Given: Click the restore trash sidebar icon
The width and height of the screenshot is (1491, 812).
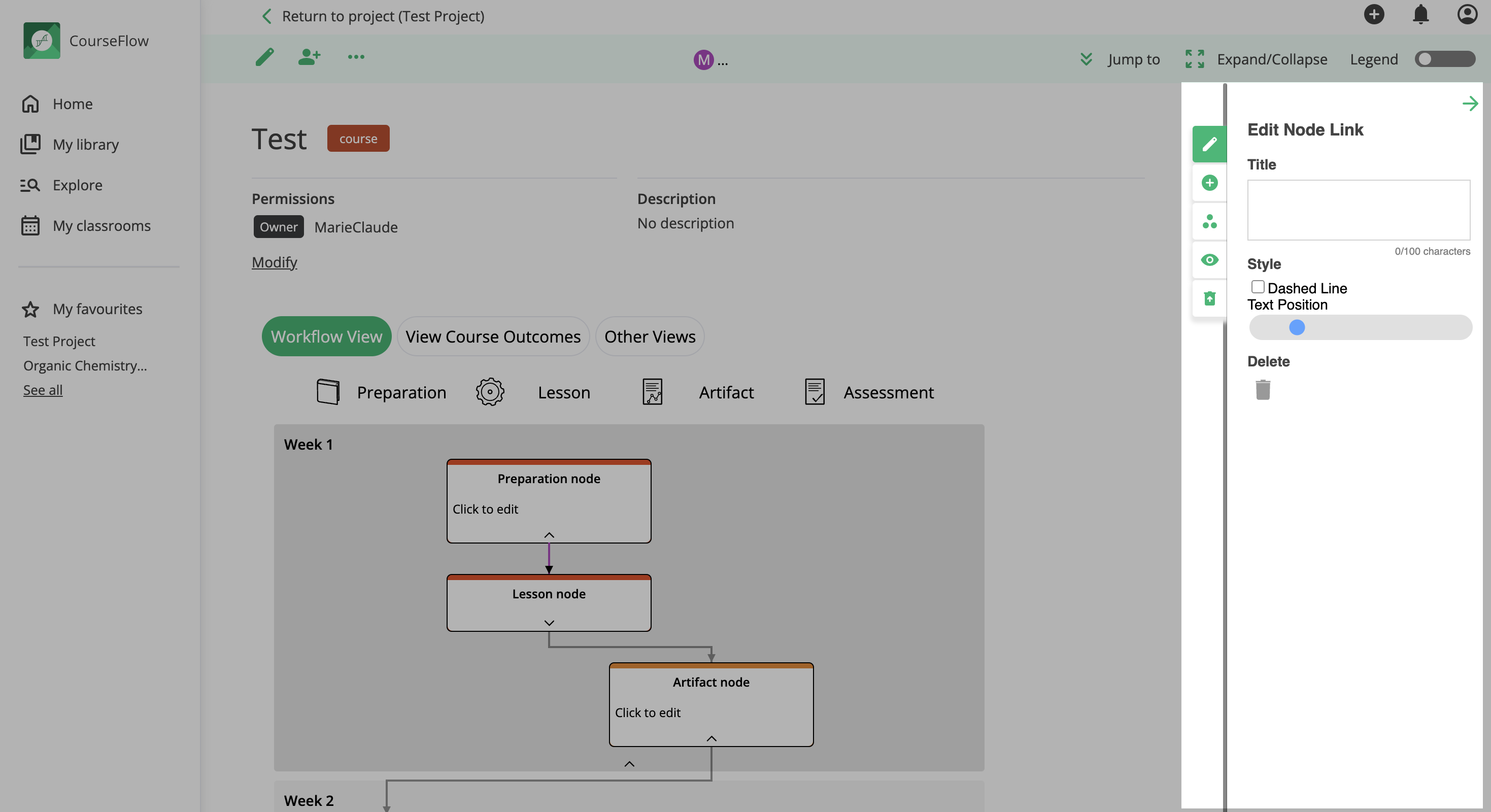Looking at the screenshot, I should click(x=1209, y=298).
